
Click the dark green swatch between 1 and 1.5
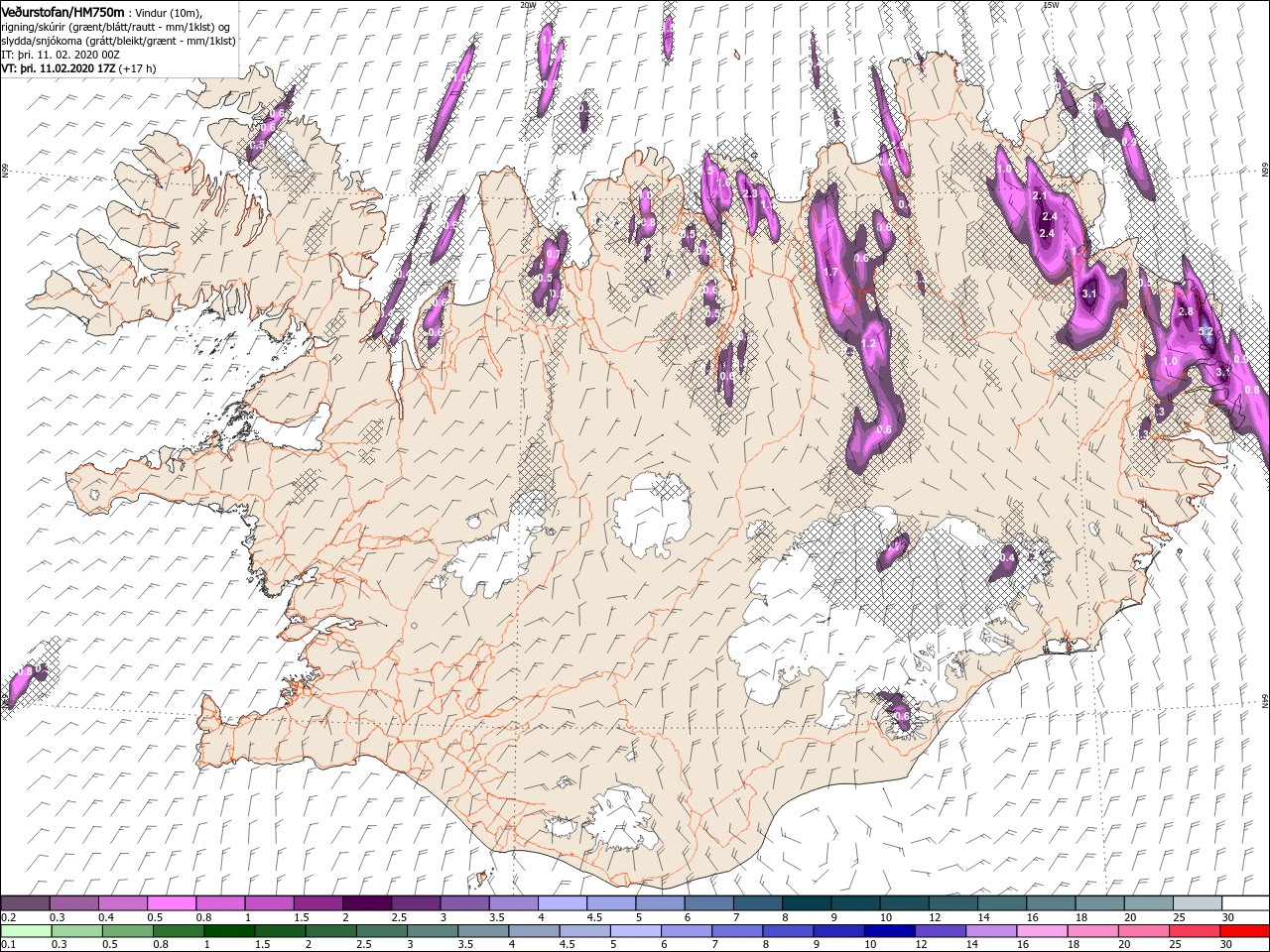pyautogui.click(x=229, y=931)
